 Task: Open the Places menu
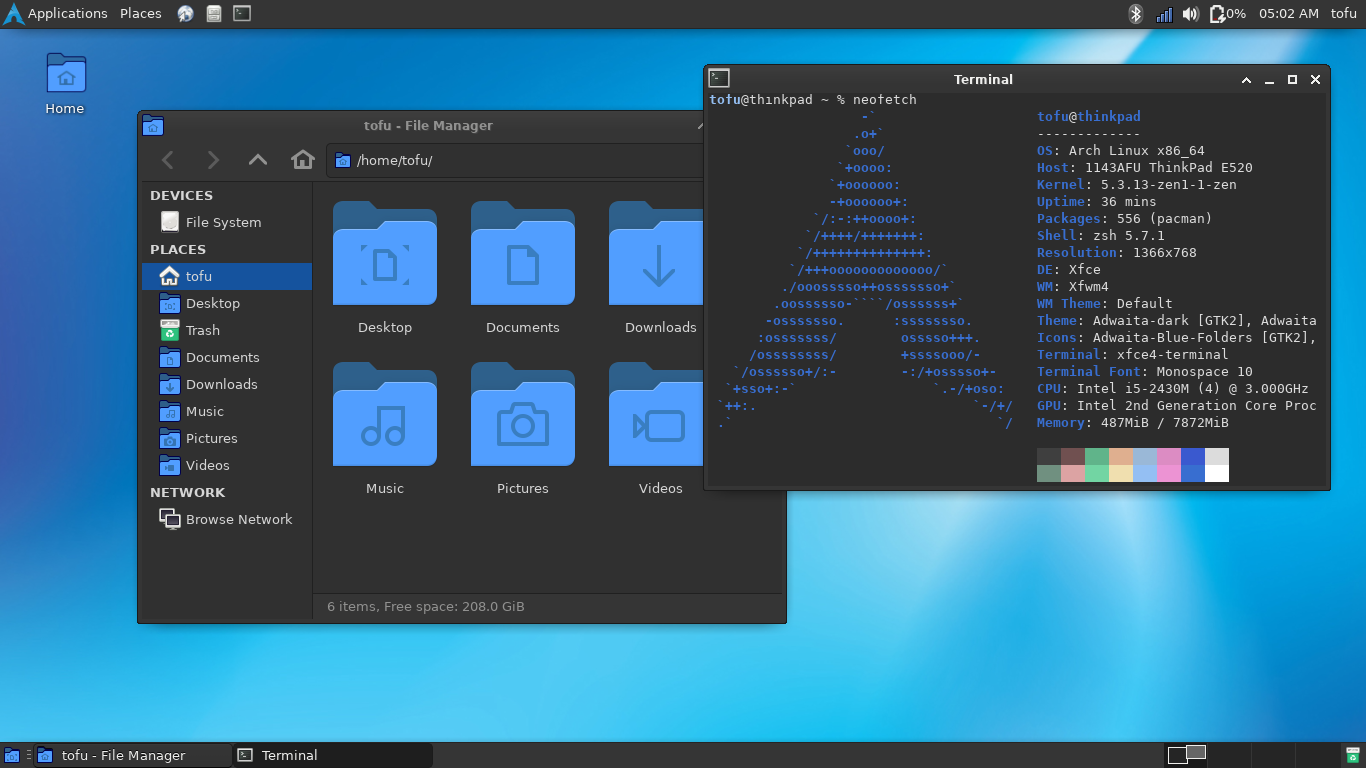click(141, 14)
